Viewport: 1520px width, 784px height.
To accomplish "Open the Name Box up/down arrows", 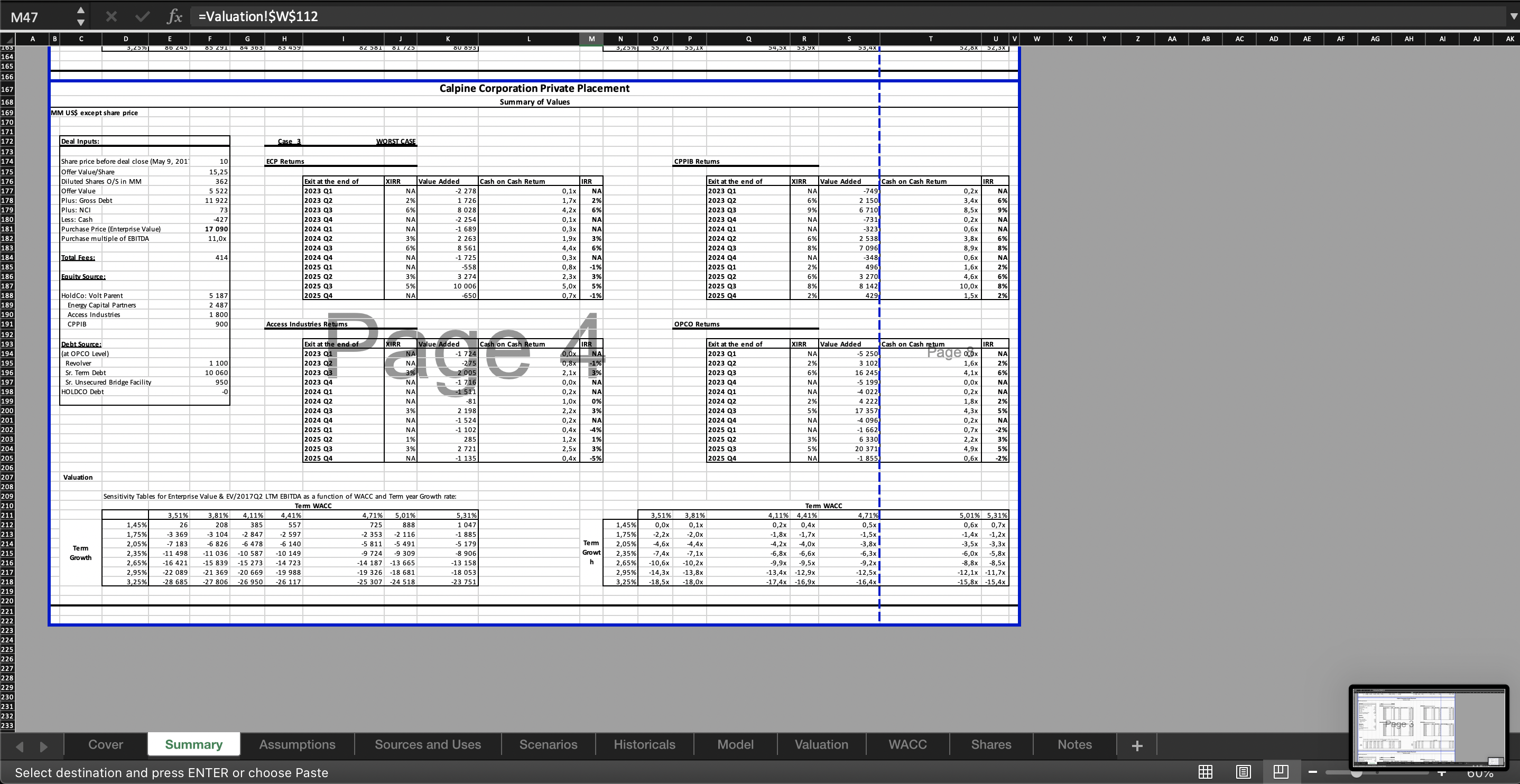I will click(81, 16).
